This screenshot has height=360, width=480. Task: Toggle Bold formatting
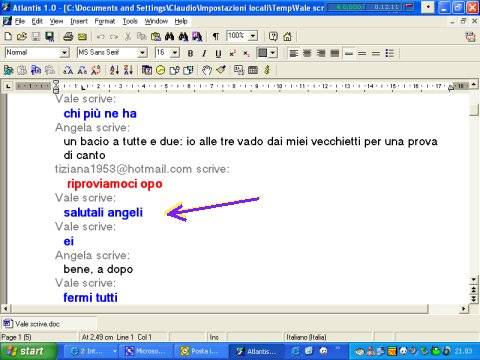(190, 53)
